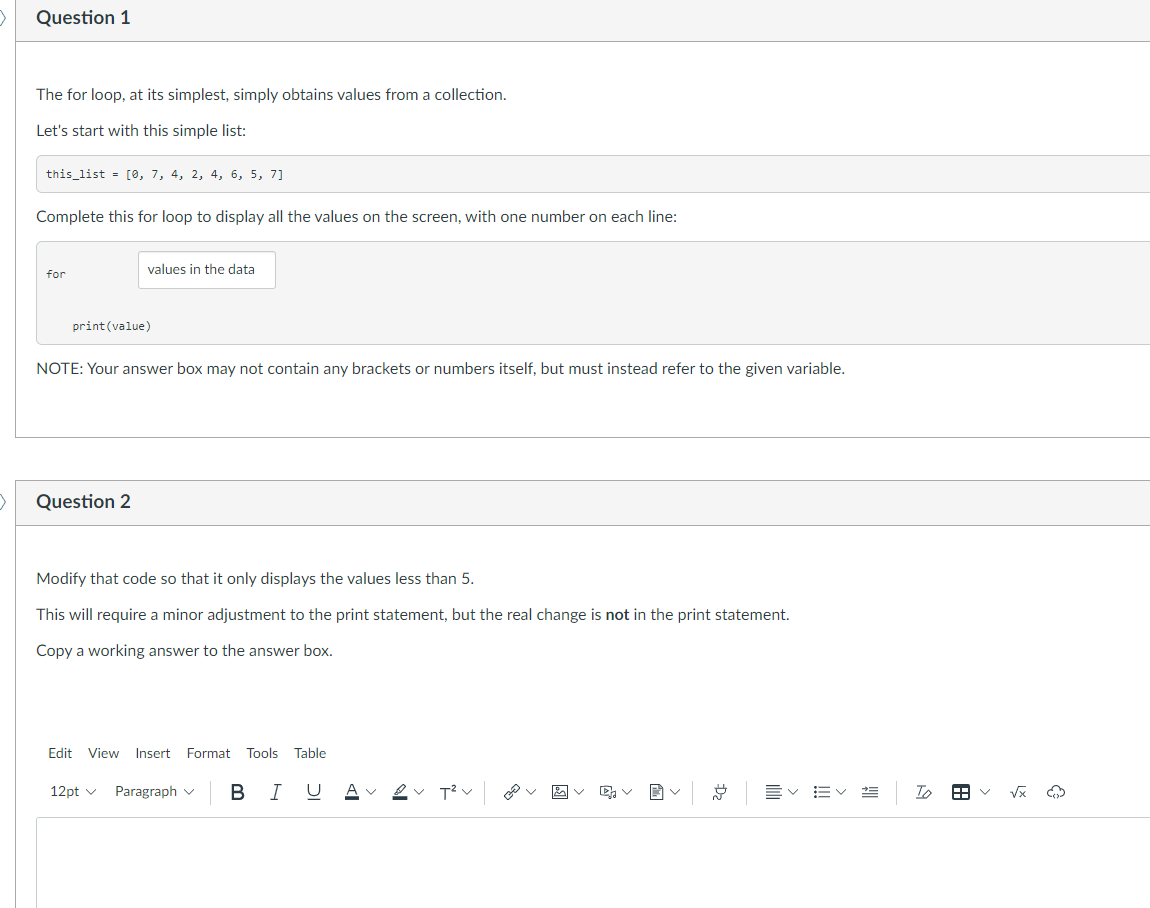1150x908 pixels.
Task: Click the 'values in the data' answer box
Action: tap(206, 270)
